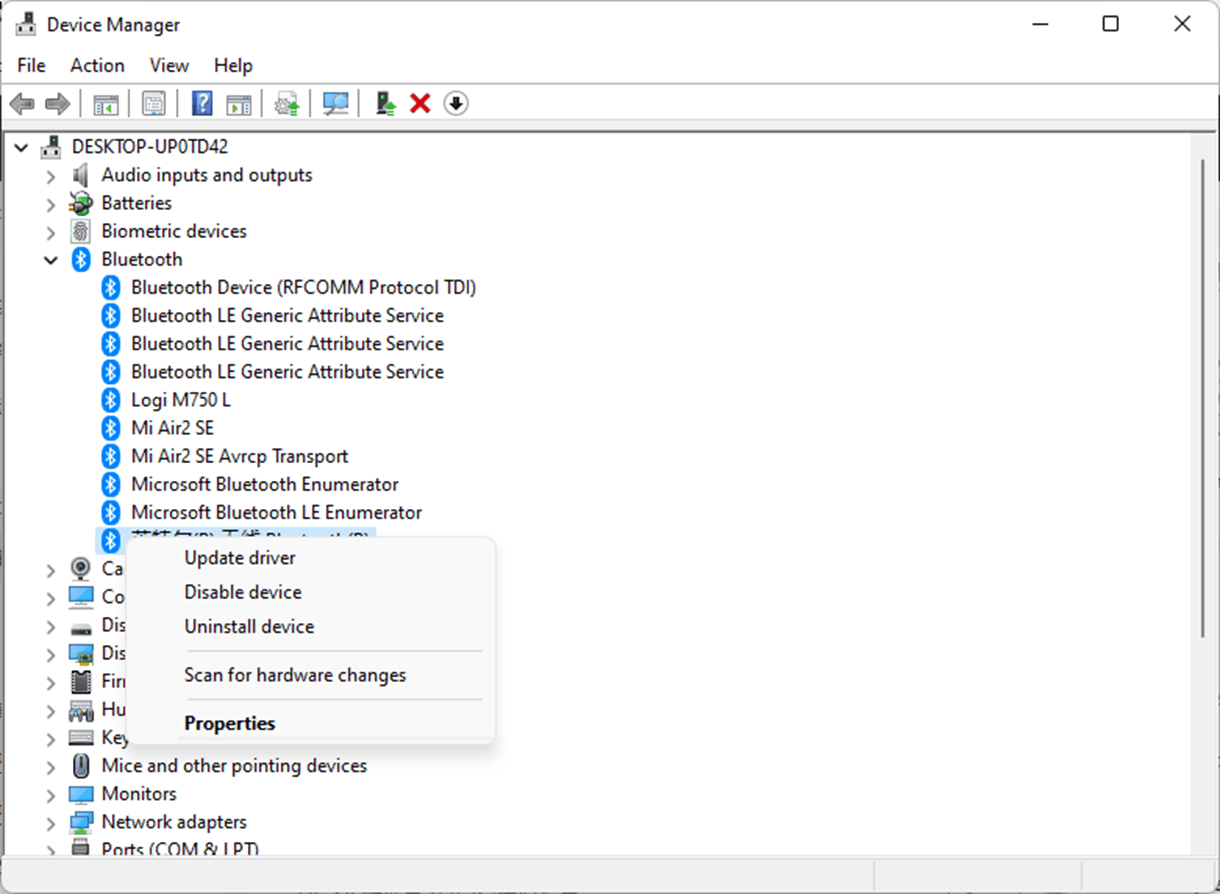Click the Batteries category icon
This screenshot has width=1220, height=894.
point(81,203)
